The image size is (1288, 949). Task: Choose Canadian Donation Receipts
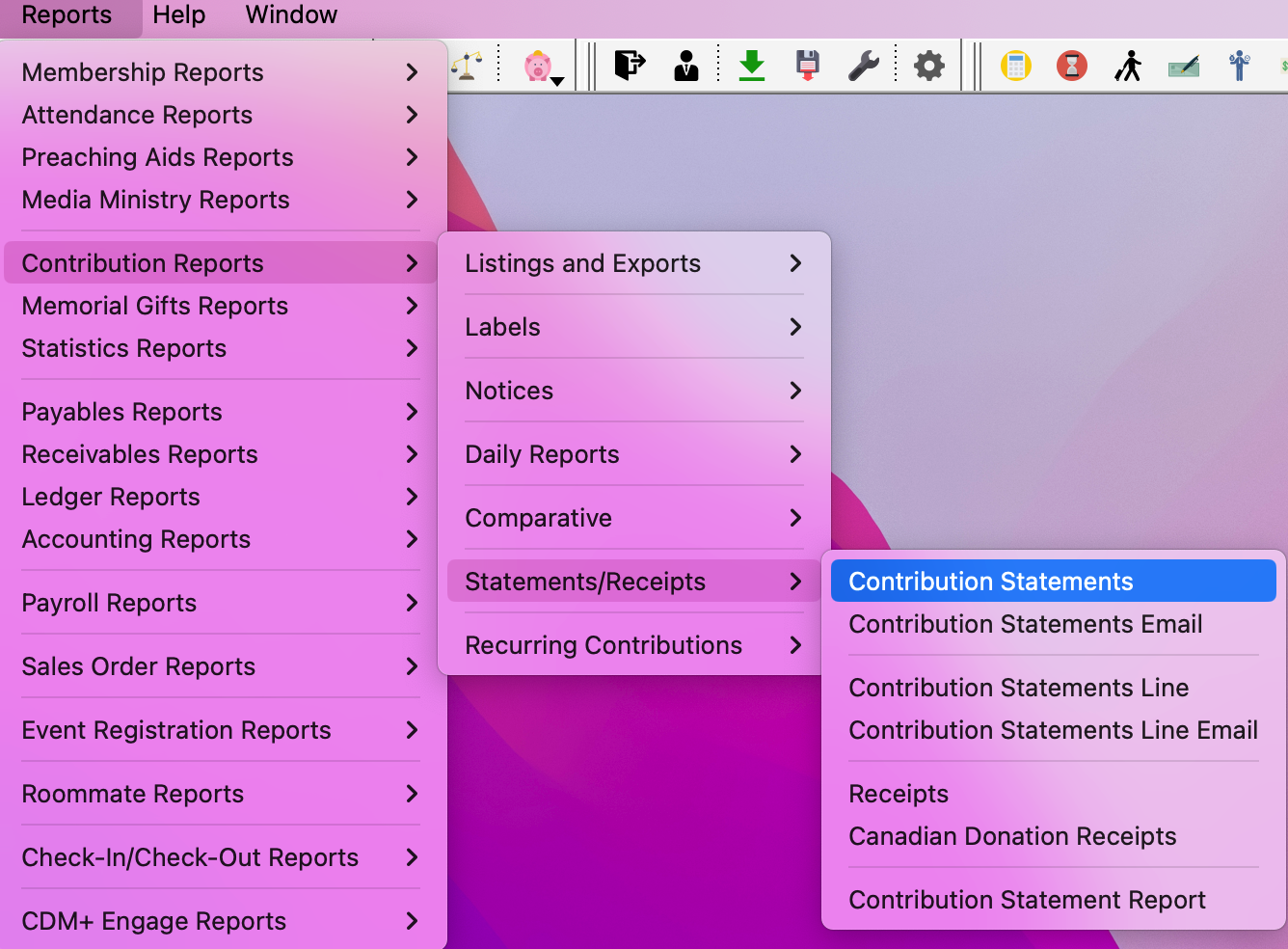click(x=1012, y=836)
